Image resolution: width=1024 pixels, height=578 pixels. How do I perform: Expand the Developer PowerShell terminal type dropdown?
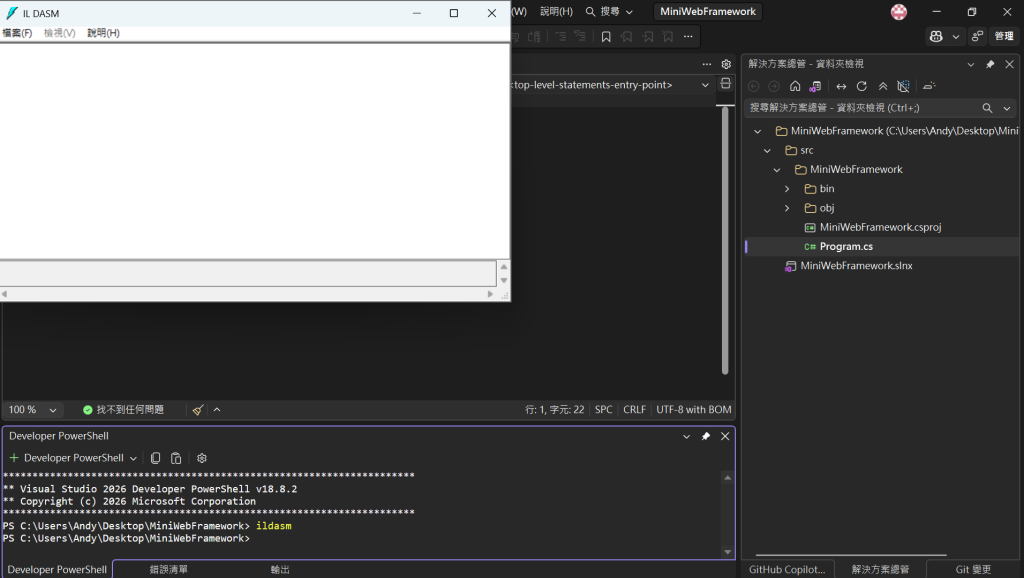(133, 458)
